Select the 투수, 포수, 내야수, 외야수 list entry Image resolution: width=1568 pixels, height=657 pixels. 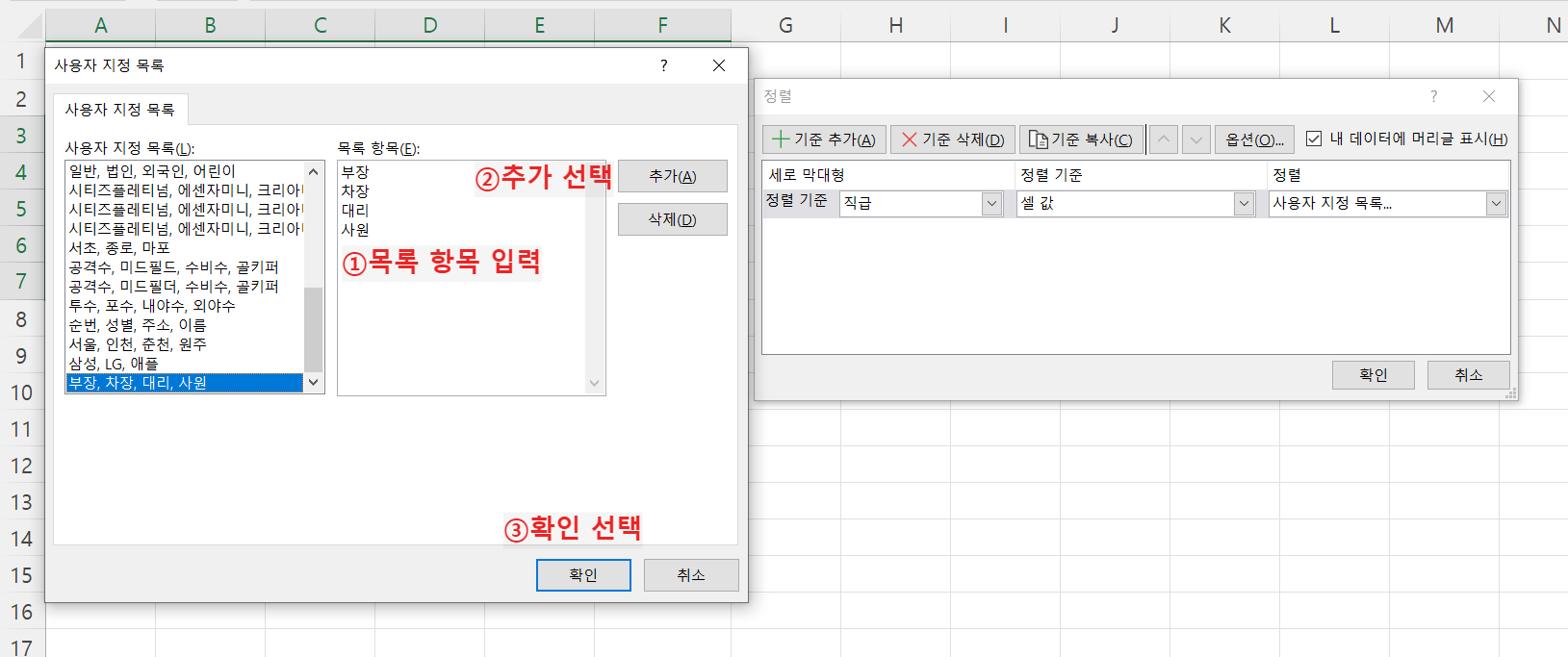[185, 306]
